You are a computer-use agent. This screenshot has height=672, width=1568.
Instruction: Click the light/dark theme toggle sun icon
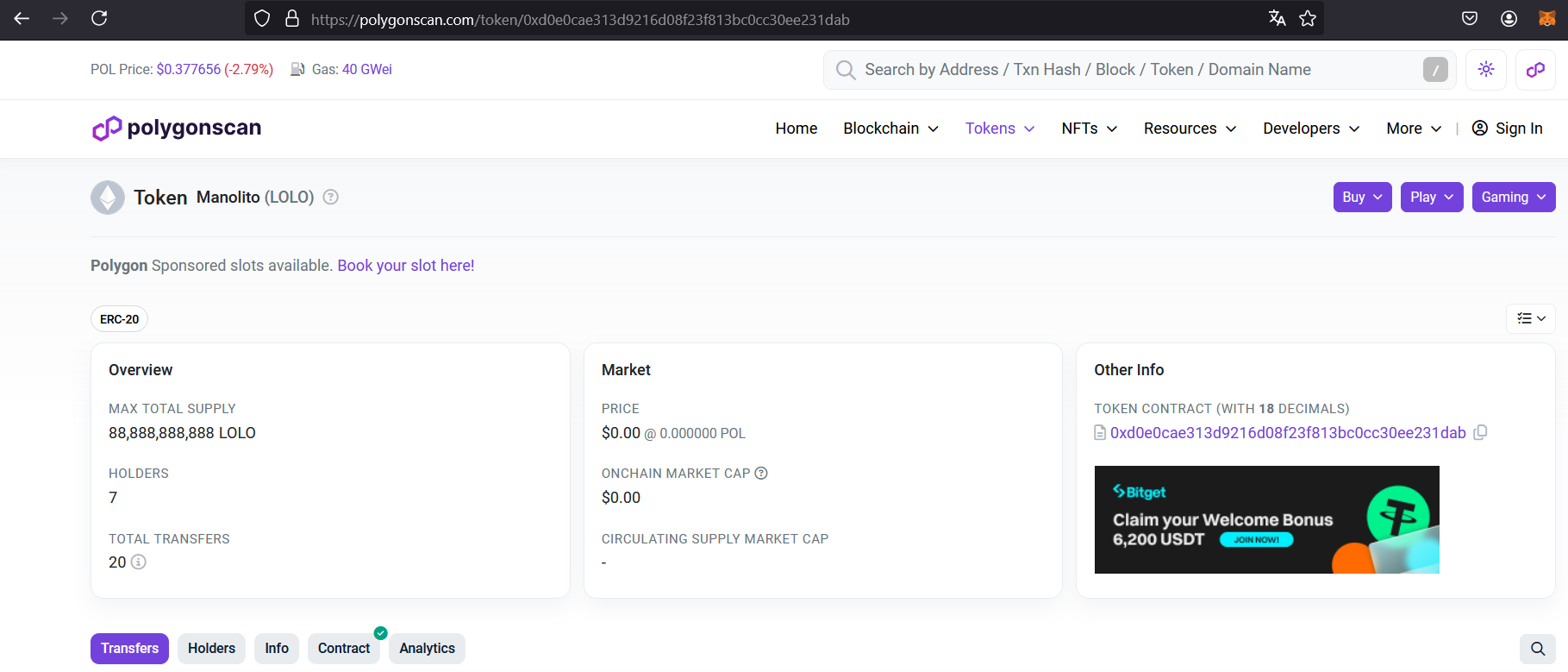point(1485,70)
